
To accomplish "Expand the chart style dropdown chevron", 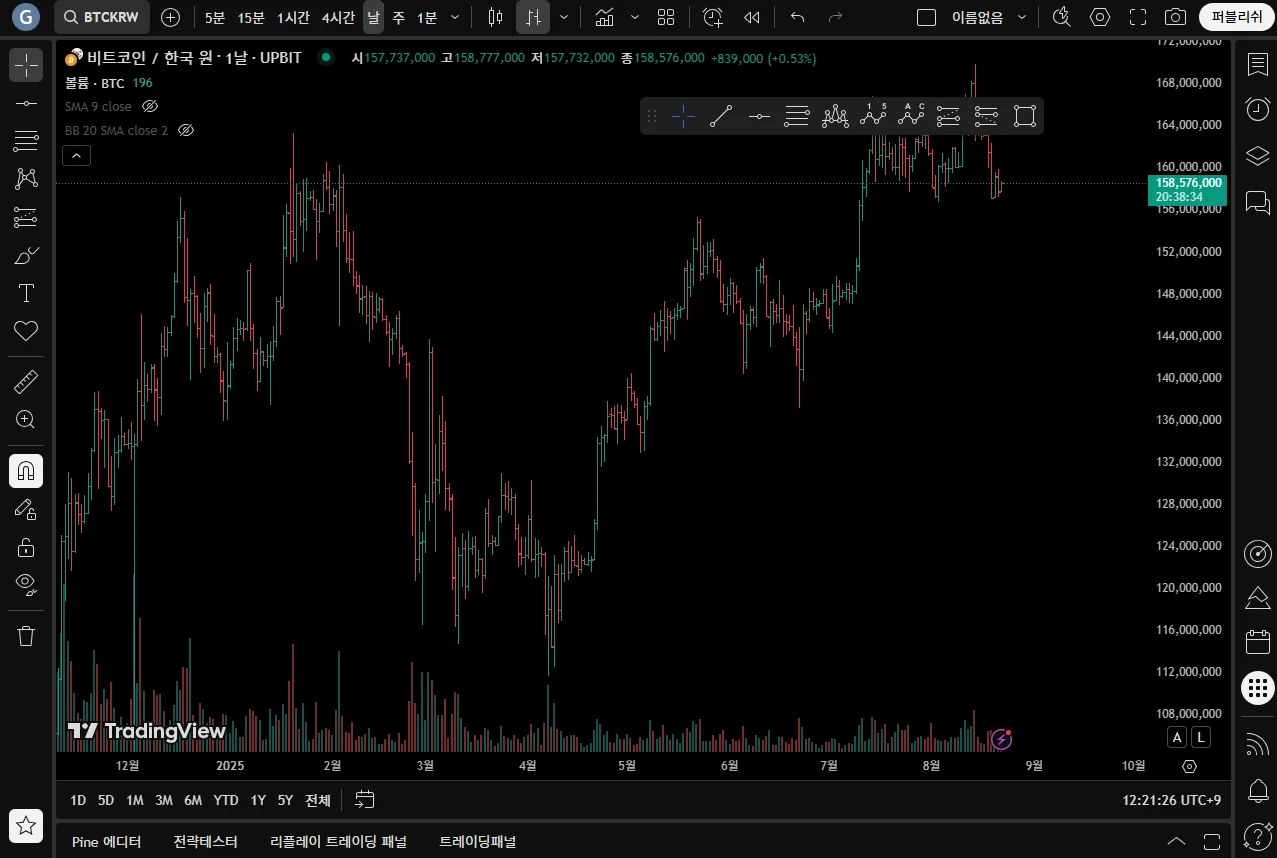I will coord(564,17).
